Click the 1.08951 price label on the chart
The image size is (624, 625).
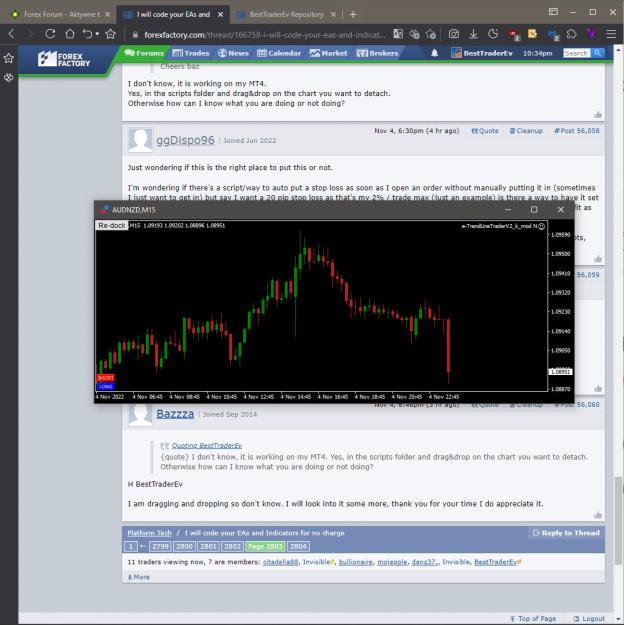click(560, 371)
